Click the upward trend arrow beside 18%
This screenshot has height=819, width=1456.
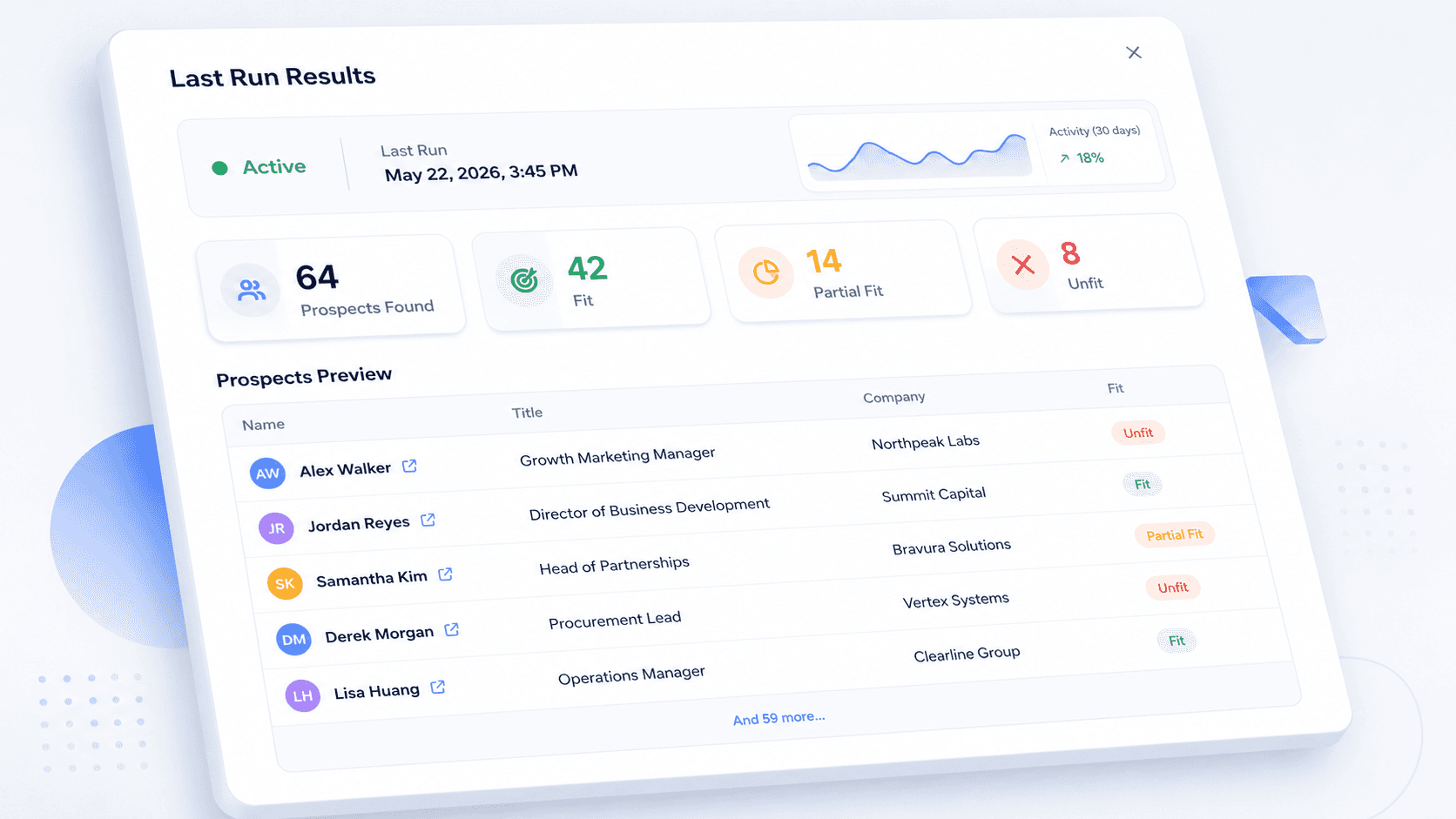tap(1064, 158)
